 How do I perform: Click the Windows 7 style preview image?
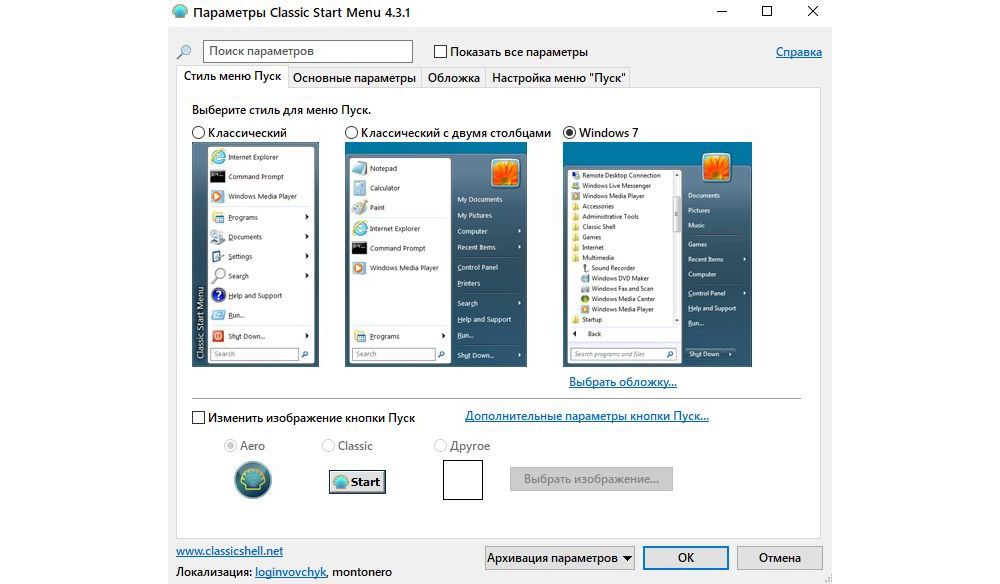tap(658, 254)
